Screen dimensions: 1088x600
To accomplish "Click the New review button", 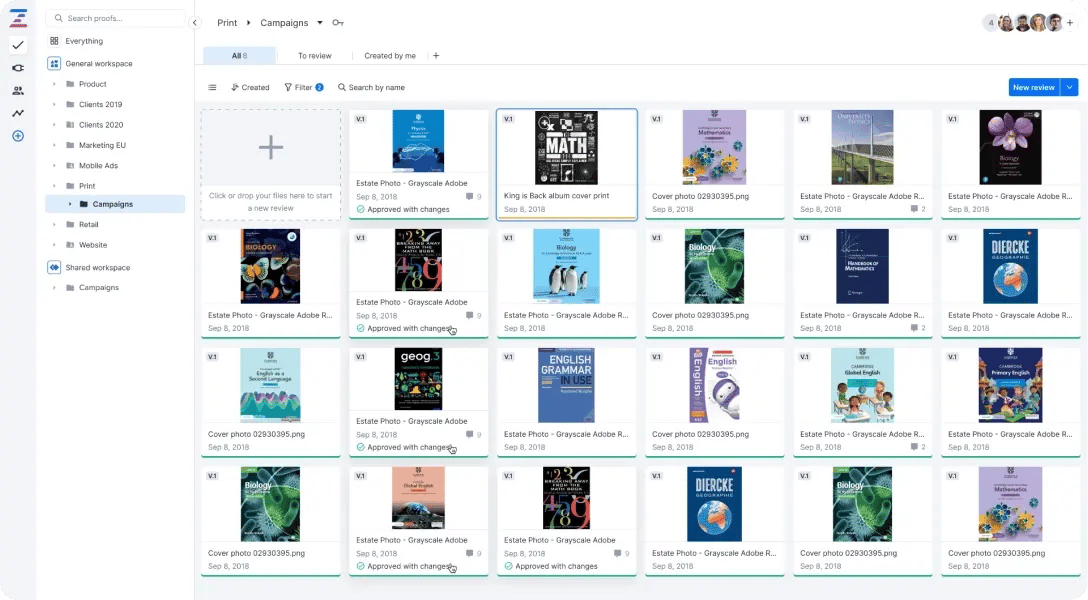I will click(x=1033, y=87).
